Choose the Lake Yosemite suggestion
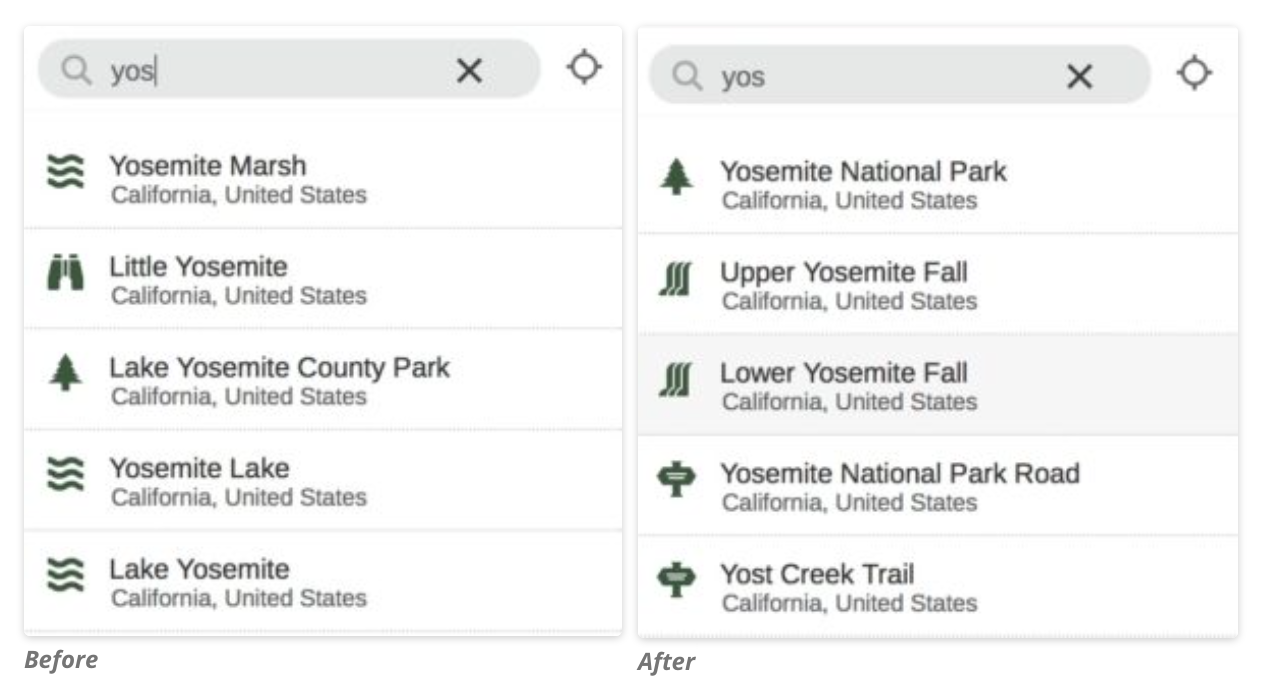Screen dimensions: 1266x696 click(323, 582)
